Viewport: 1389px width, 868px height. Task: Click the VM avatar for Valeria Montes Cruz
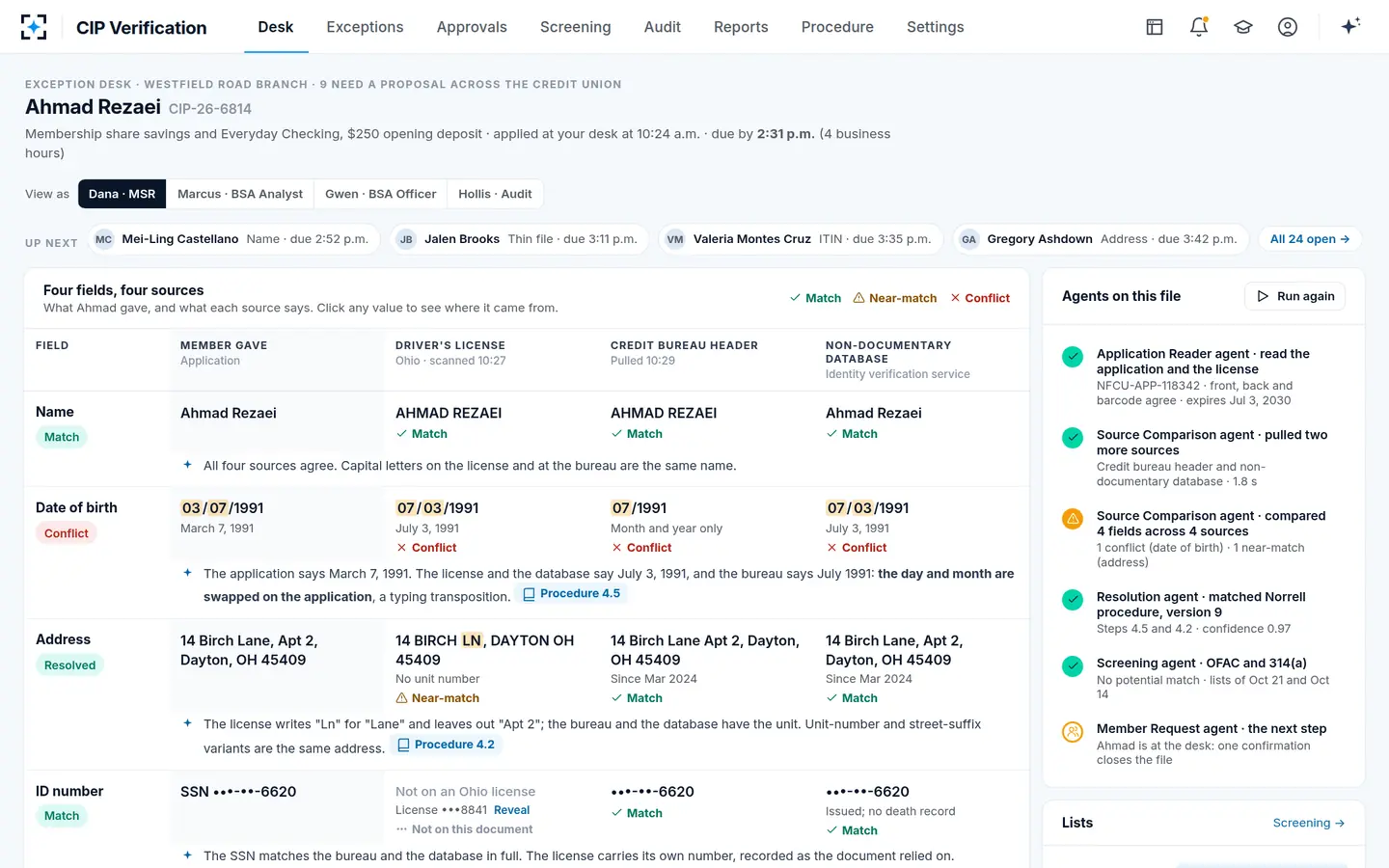click(675, 239)
